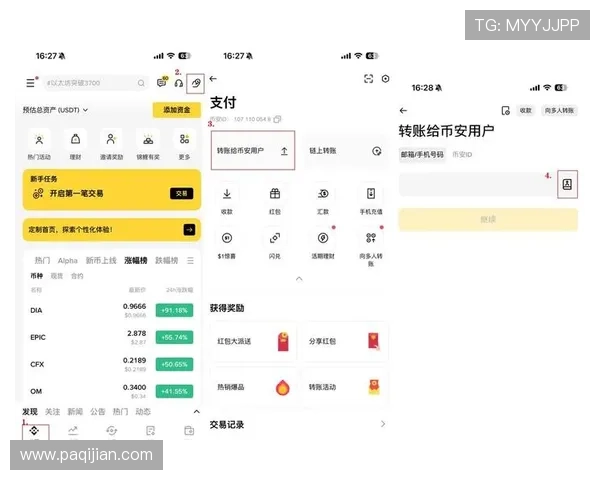Screen dimensions: 600x480
Task: Go back from the 支付 Pay screen
Action: pyautogui.click(x=213, y=79)
